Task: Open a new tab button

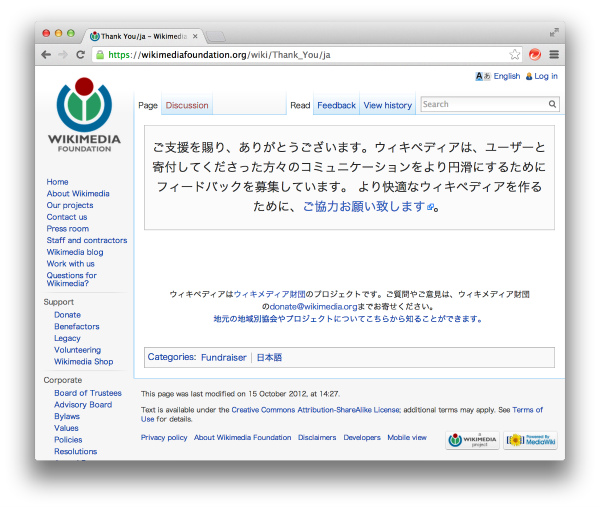Action: (x=216, y=37)
